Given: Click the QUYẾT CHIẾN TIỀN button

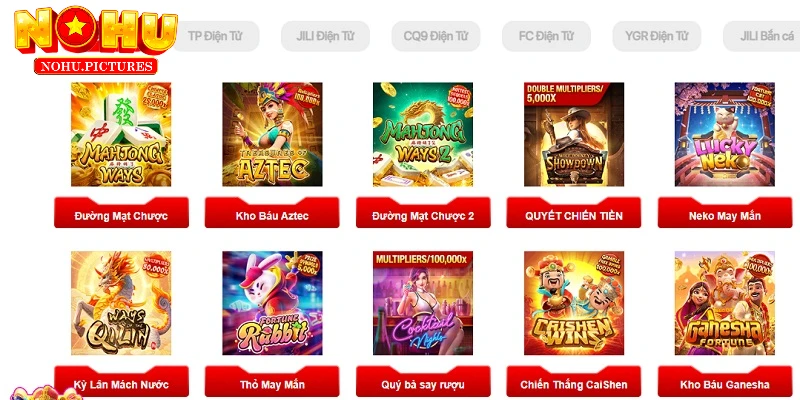Looking at the screenshot, I should coord(574,213).
